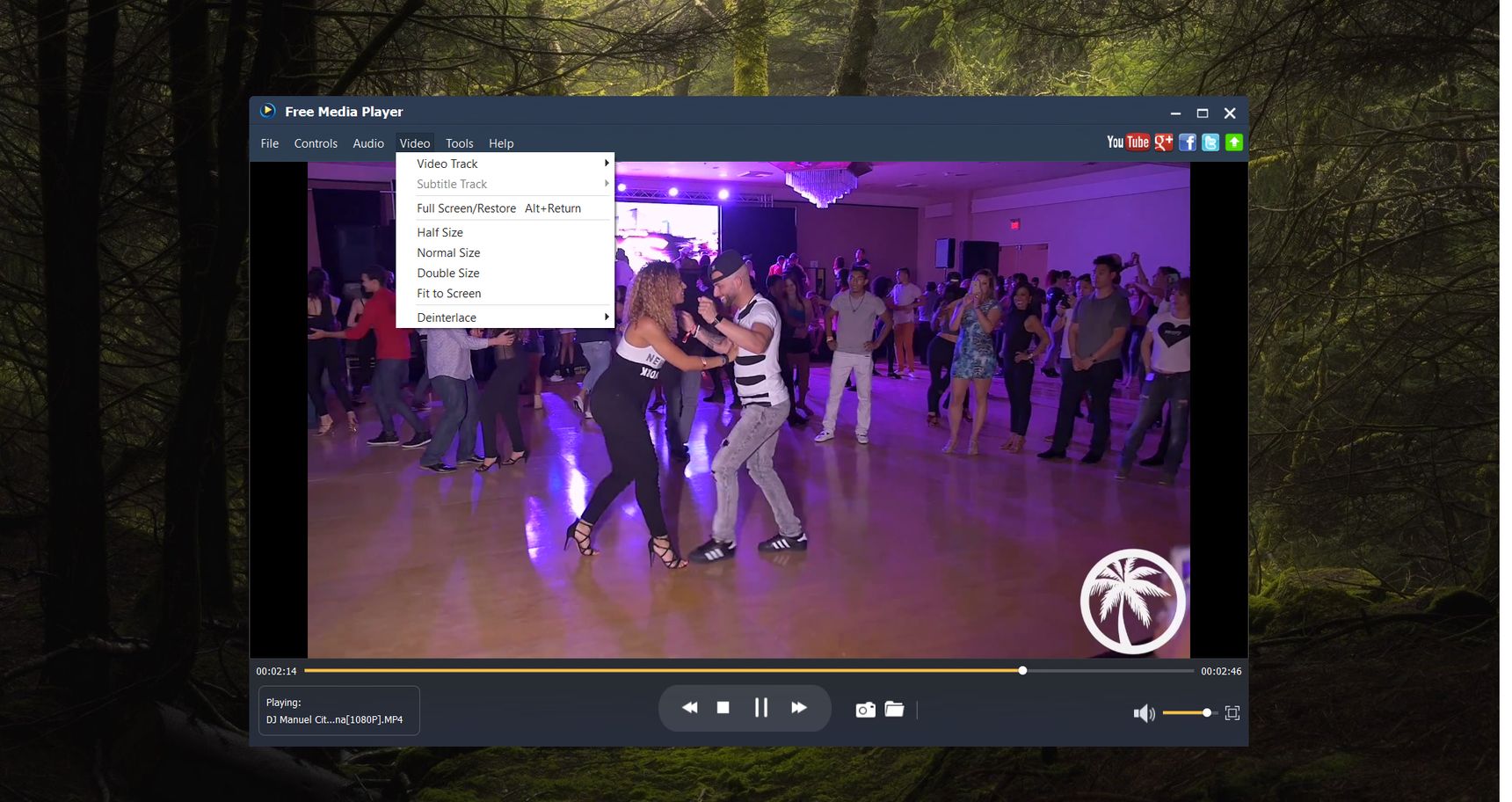This screenshot has height=802, width=1512.
Task: Minimize the Free Media Player window
Action: point(1175,113)
